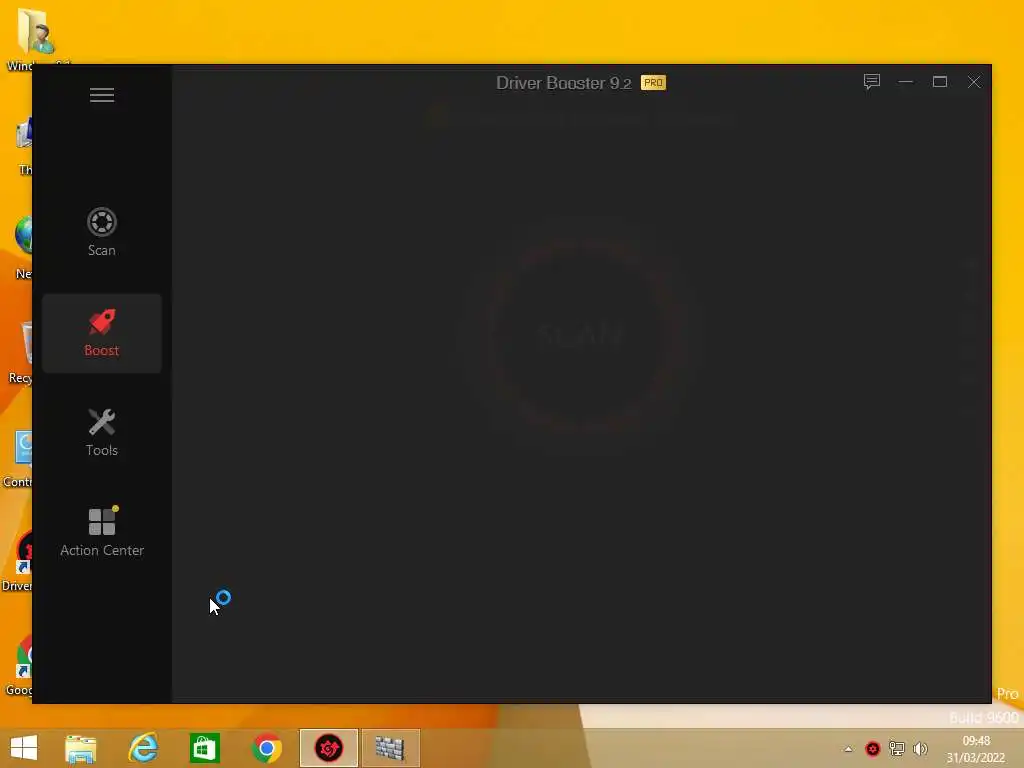The image size is (1024, 768).
Task: Open the brick wall firewall taskbar app
Action: click(391, 748)
